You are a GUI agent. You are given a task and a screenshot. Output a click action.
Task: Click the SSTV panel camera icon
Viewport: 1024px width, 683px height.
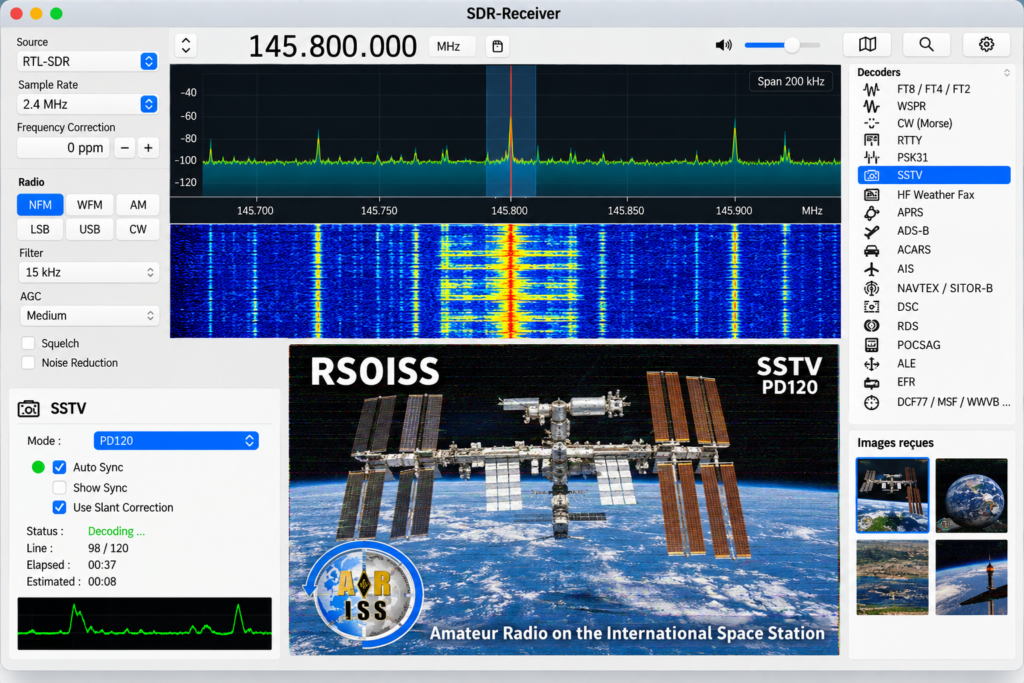[x=28, y=409]
